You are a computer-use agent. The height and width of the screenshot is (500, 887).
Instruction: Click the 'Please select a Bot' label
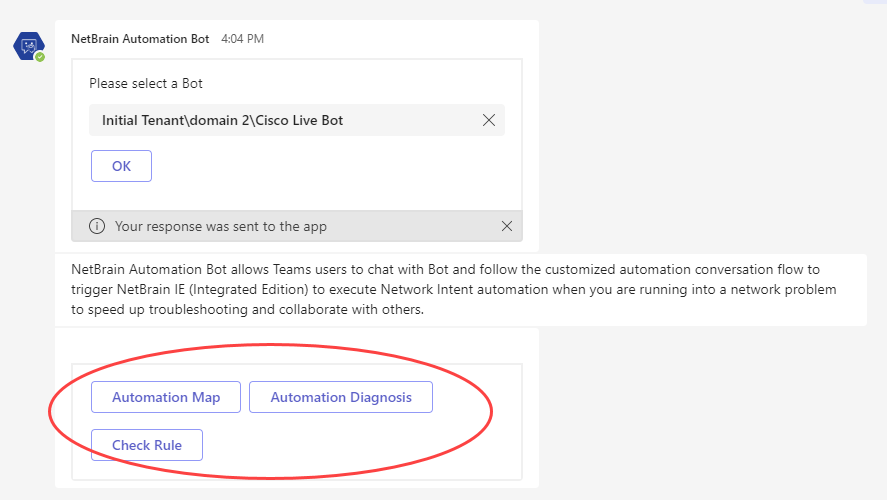coord(146,83)
